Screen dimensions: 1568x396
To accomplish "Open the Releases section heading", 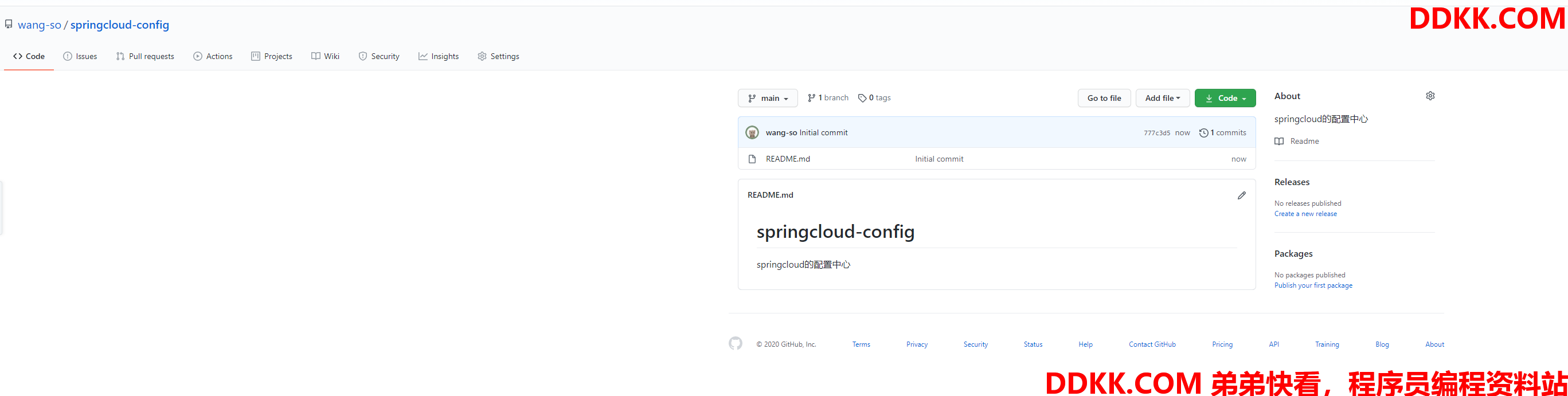I will (1292, 182).
